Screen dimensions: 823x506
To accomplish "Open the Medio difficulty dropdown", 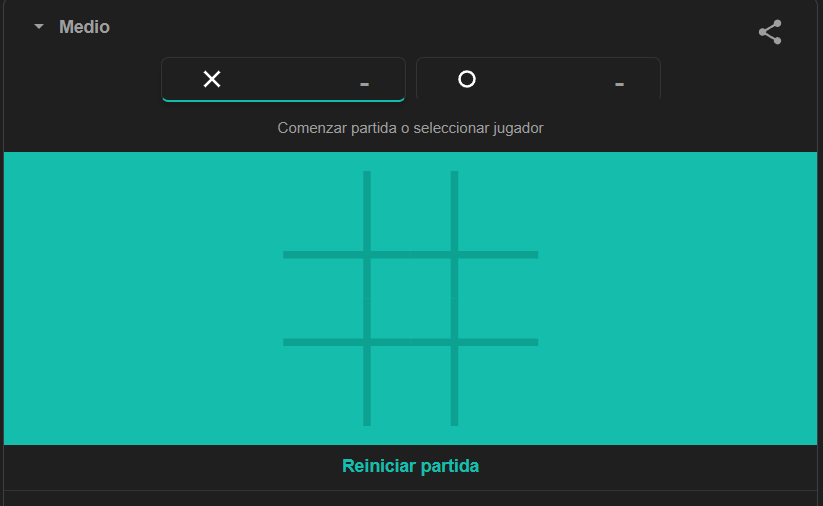I will click(72, 27).
